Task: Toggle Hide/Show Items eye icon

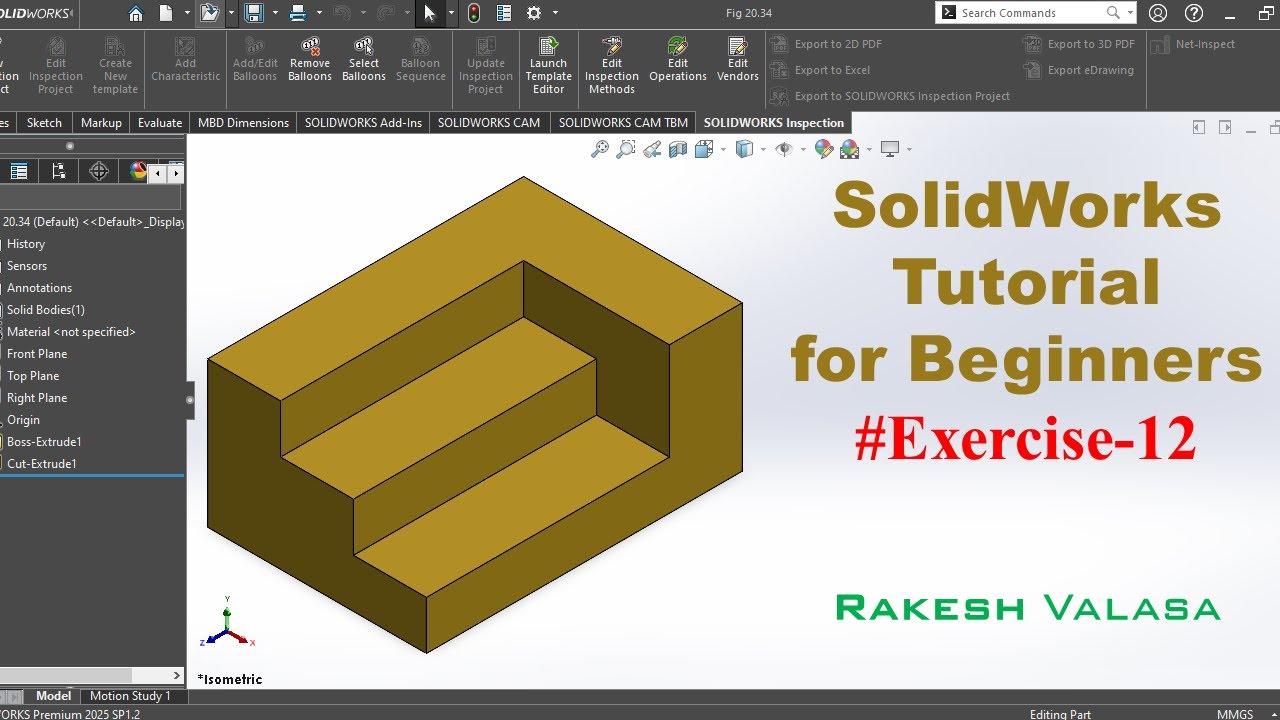Action: [x=784, y=149]
